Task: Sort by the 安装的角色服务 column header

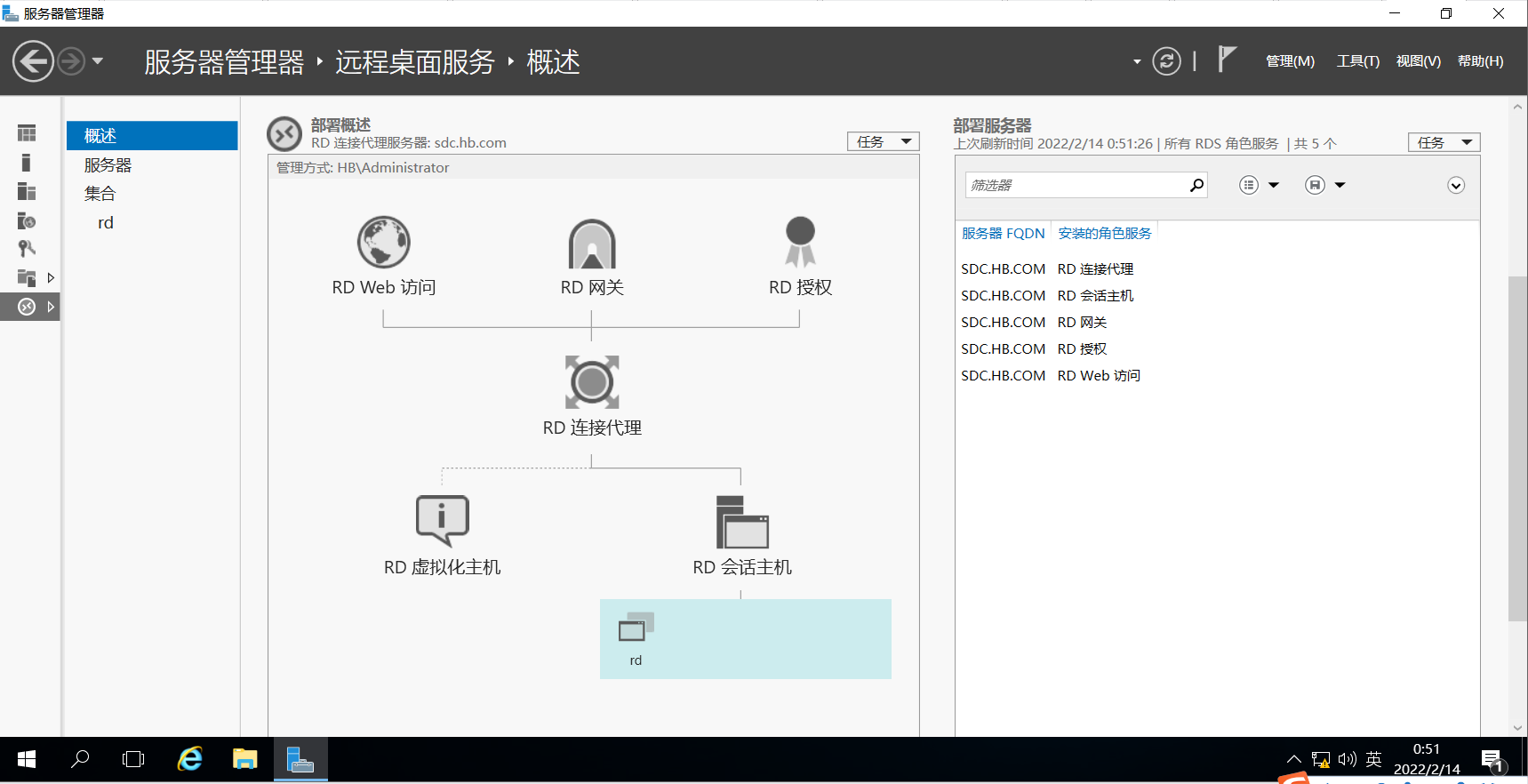Action: (1105, 233)
